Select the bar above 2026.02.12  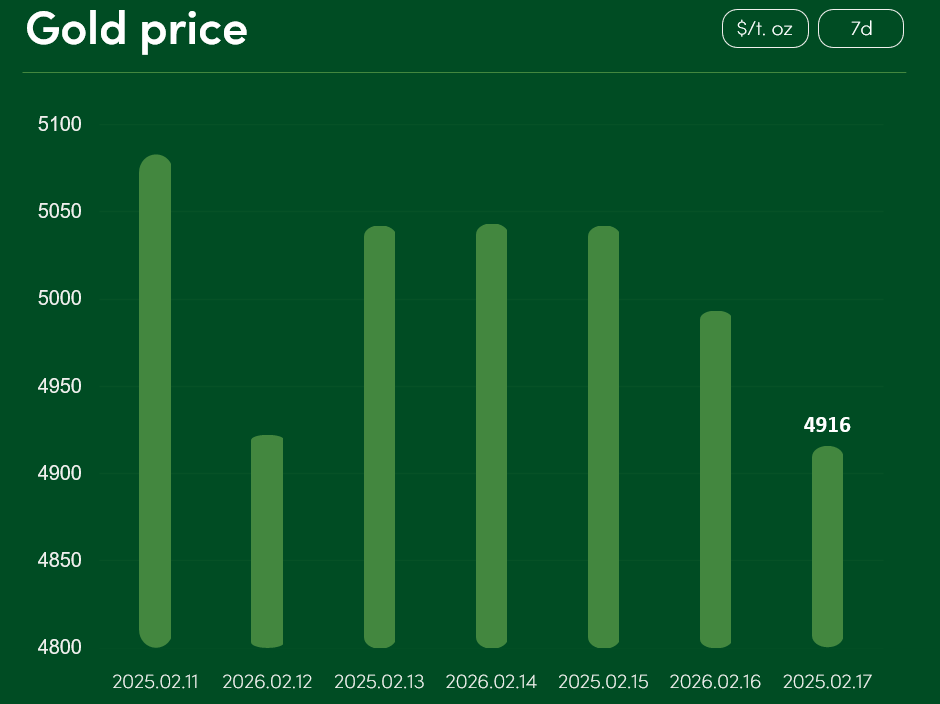(267, 541)
